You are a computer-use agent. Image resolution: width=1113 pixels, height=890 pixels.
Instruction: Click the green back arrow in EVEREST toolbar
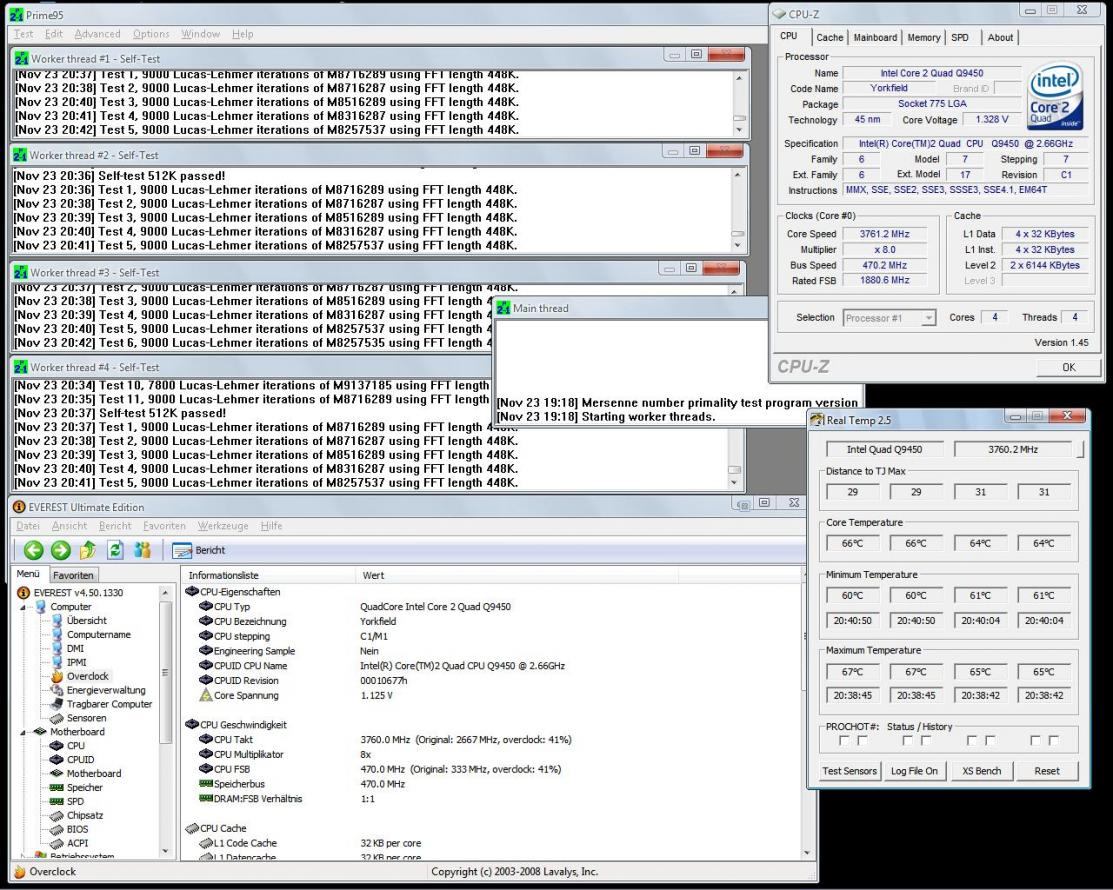pos(33,550)
